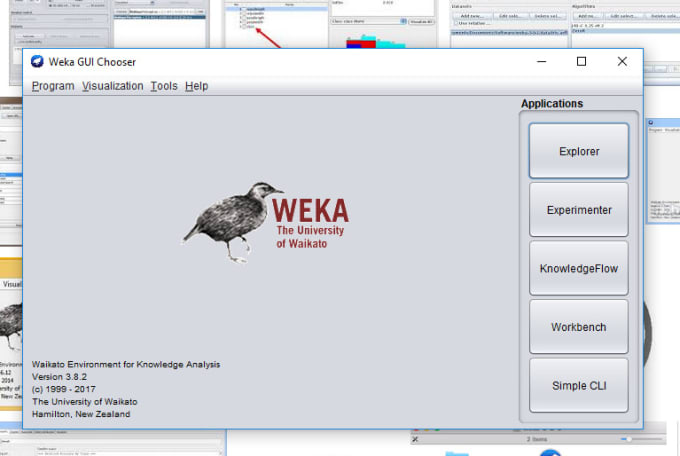This screenshot has height=456, width=680.
Task: Click the 'Hamilton, New Zealand' text
Action: (x=81, y=414)
